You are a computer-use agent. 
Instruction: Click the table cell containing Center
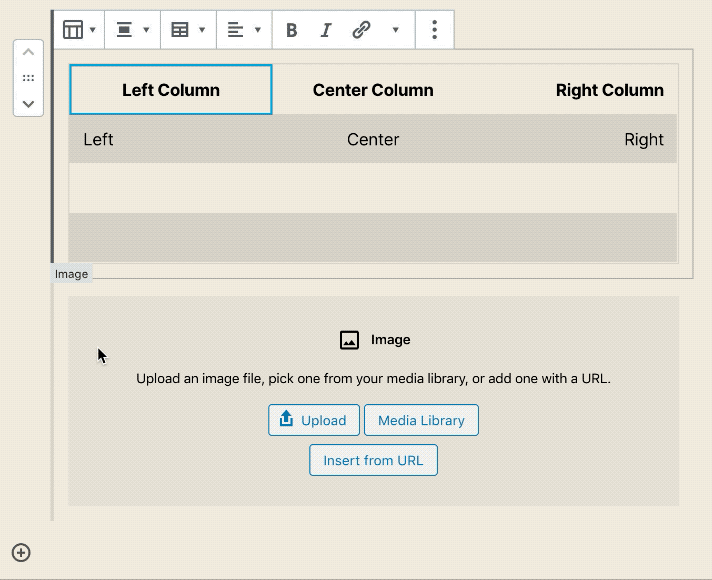tap(373, 139)
